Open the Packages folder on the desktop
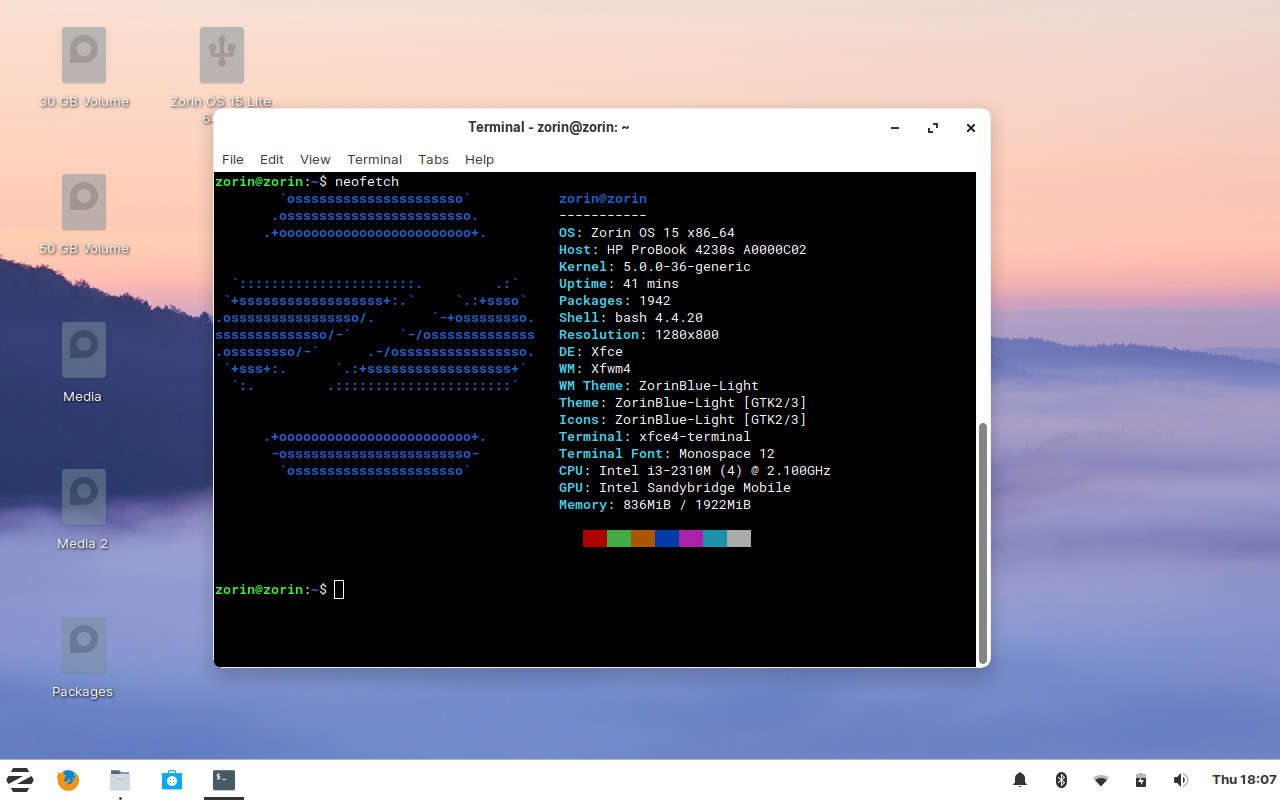This screenshot has height=800, width=1280. click(83, 644)
